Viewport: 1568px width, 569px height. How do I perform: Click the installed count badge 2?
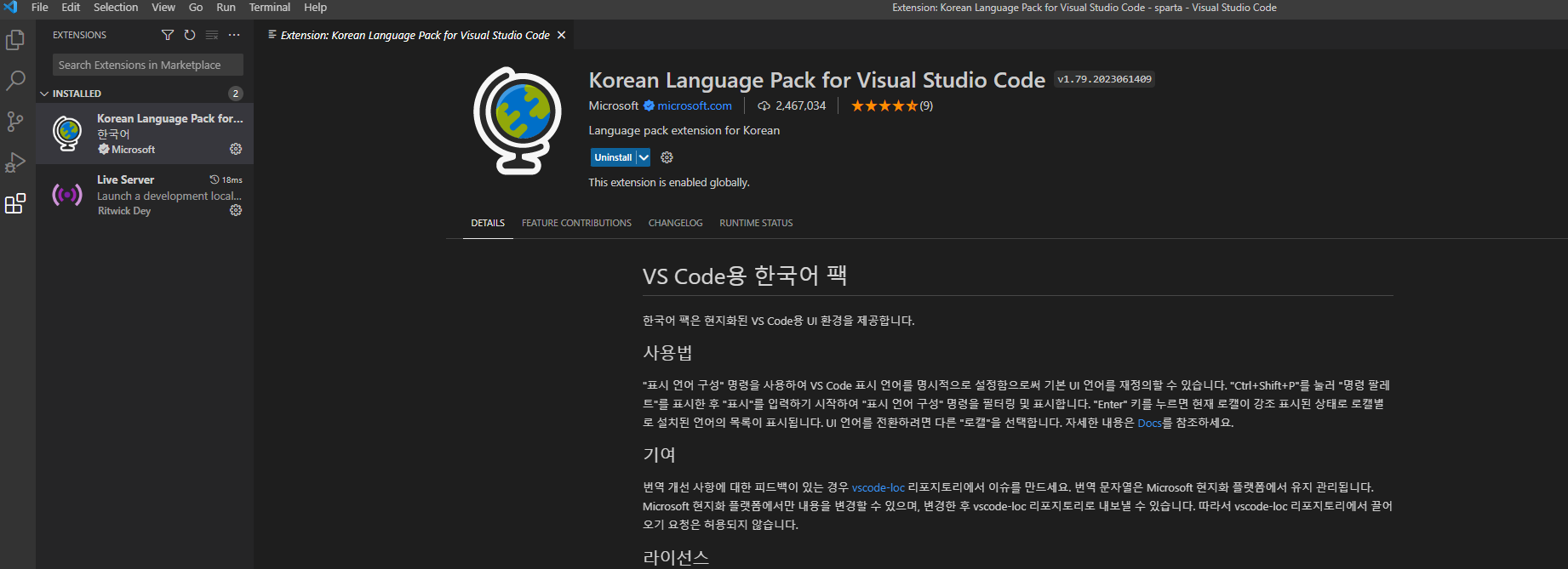(236, 94)
